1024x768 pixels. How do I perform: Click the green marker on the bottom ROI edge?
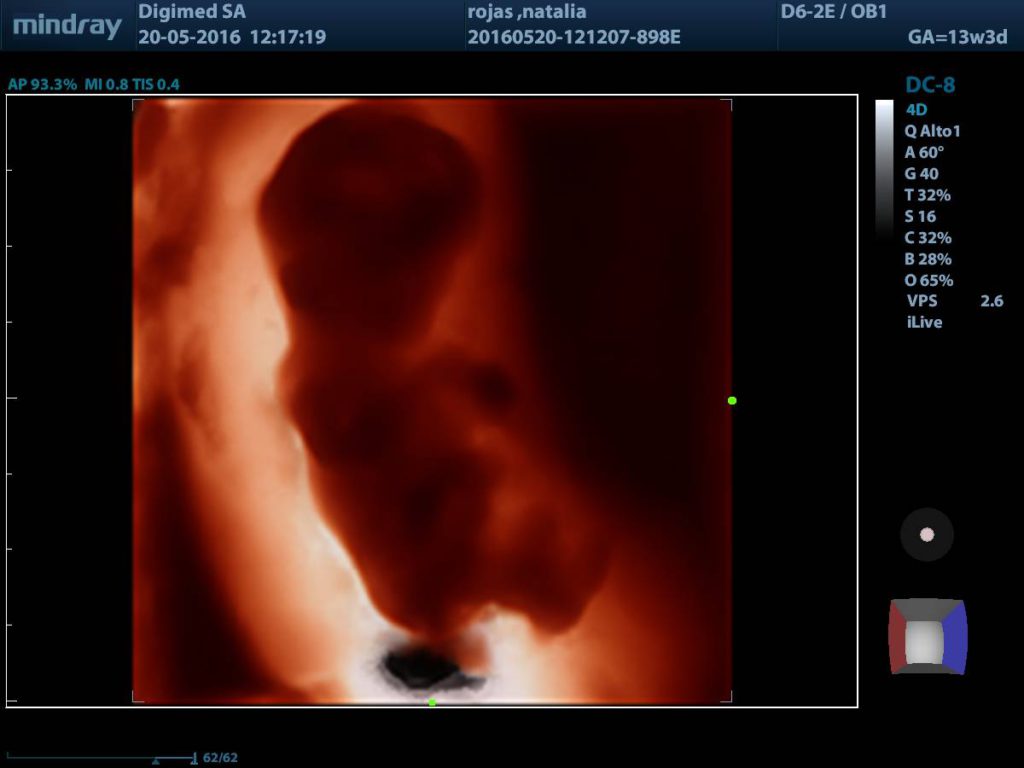click(432, 702)
